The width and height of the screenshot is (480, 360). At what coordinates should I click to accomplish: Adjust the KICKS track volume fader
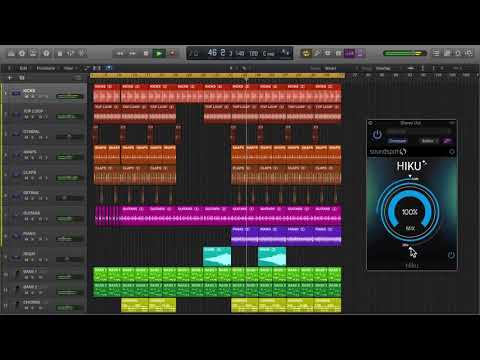click(69, 97)
